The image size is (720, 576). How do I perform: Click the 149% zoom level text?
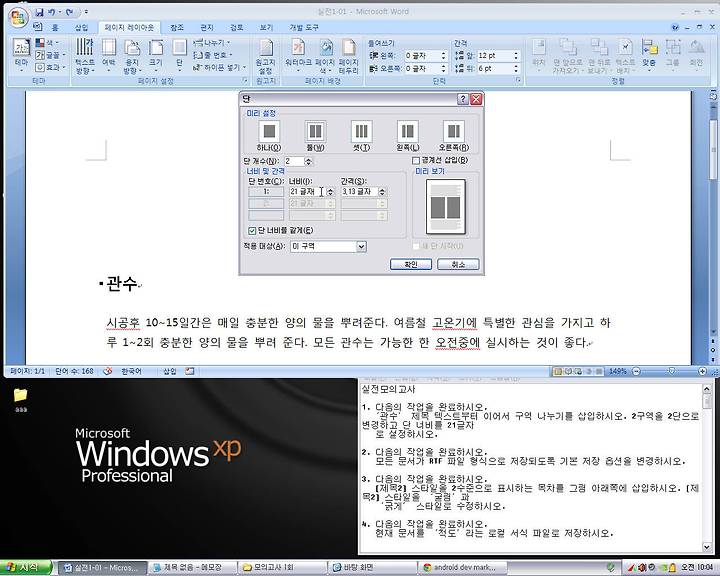(x=618, y=371)
